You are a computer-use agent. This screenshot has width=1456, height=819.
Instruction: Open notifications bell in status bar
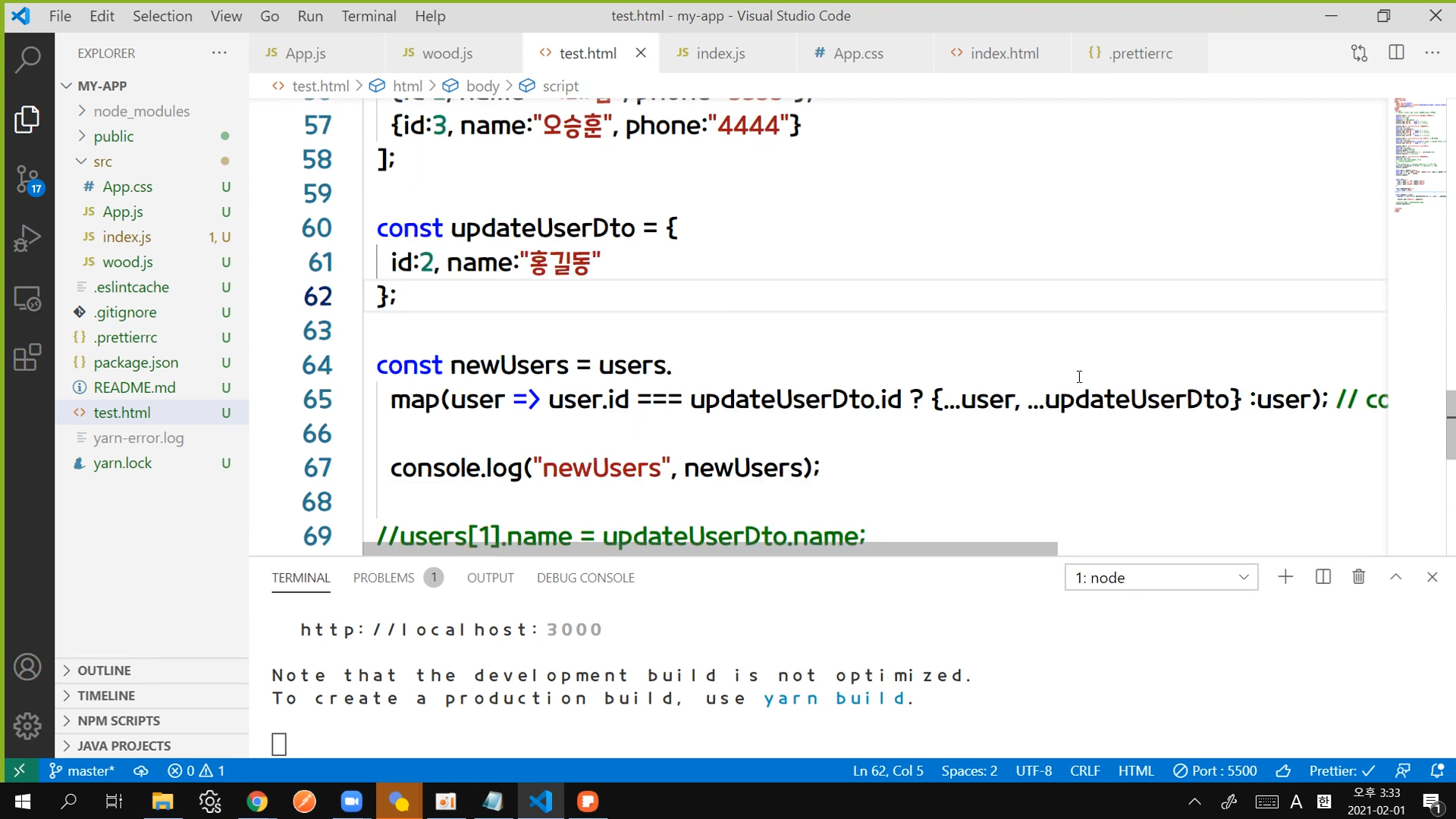point(1437,770)
